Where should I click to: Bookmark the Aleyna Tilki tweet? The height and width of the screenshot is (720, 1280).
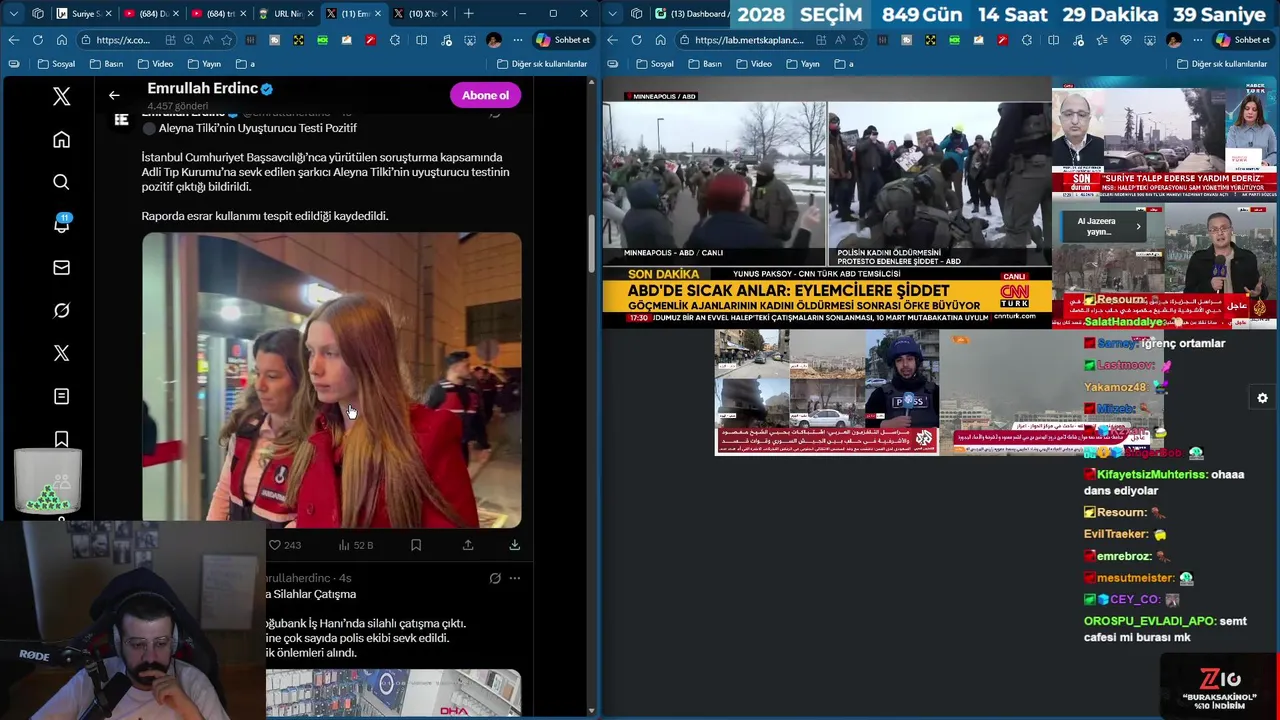(x=416, y=545)
